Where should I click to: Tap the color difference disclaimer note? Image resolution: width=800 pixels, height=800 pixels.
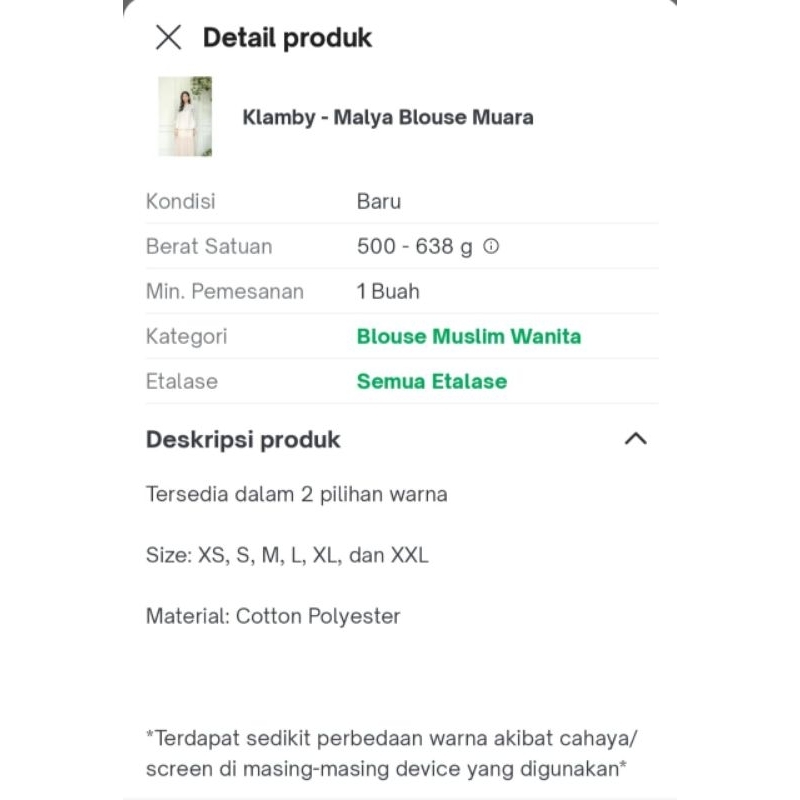(391, 753)
